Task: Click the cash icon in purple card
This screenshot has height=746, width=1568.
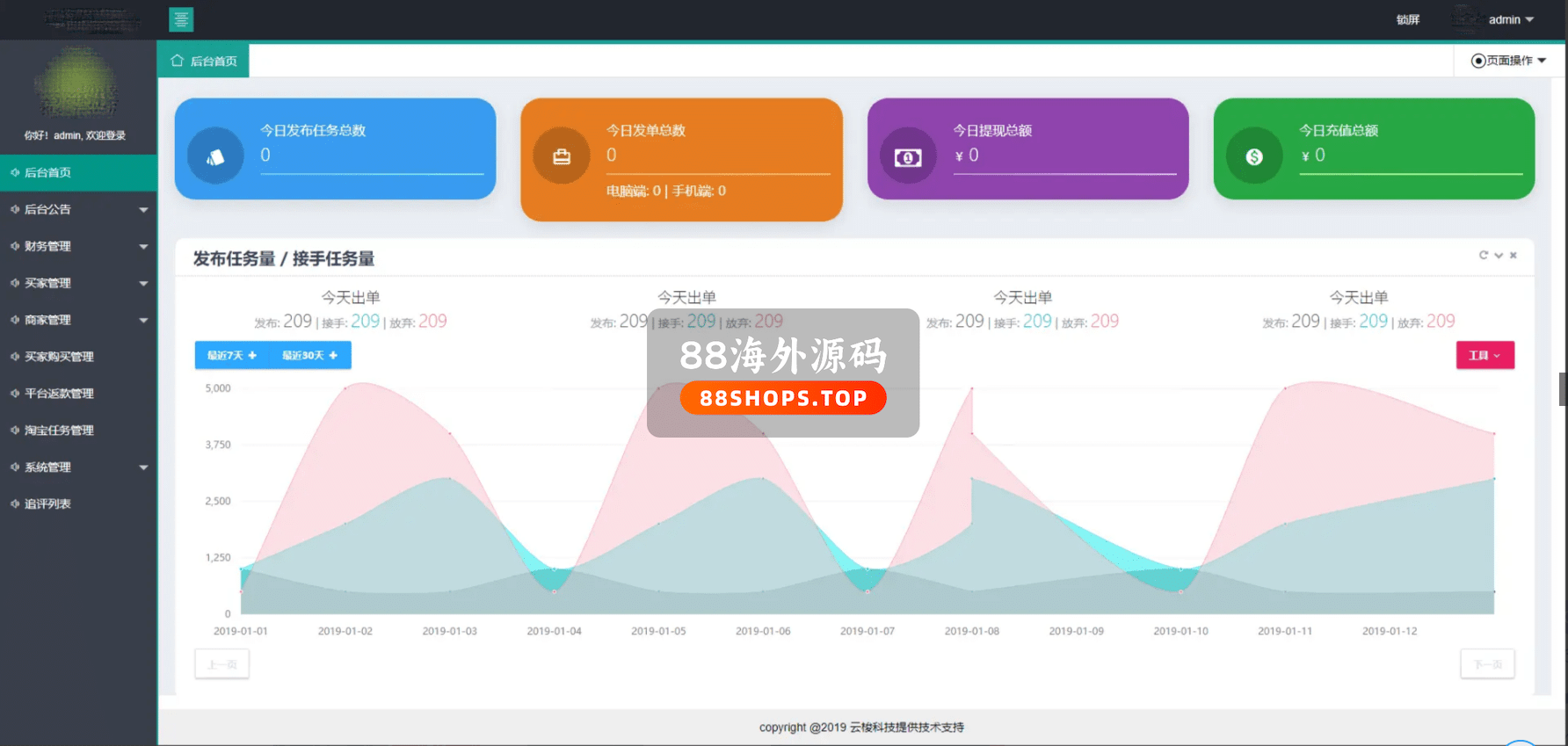Action: coord(908,157)
